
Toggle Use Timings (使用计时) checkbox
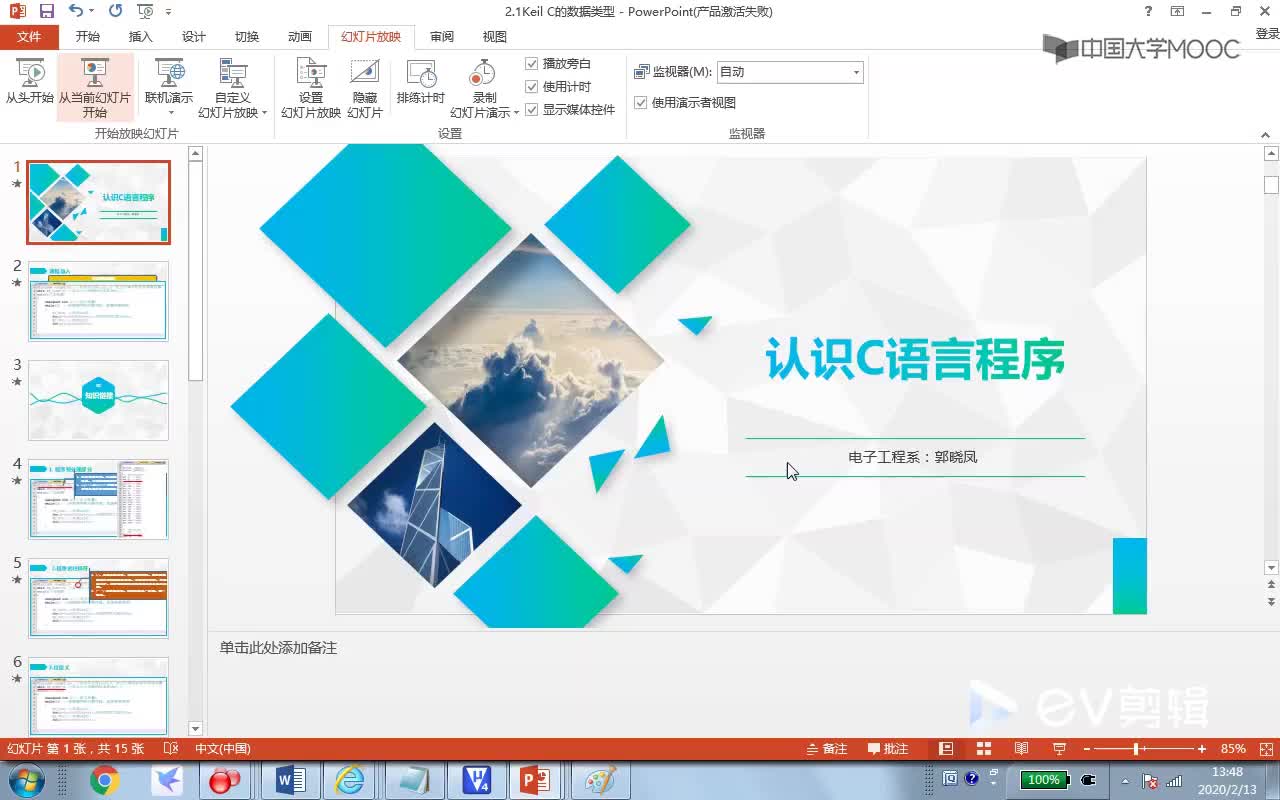point(532,86)
